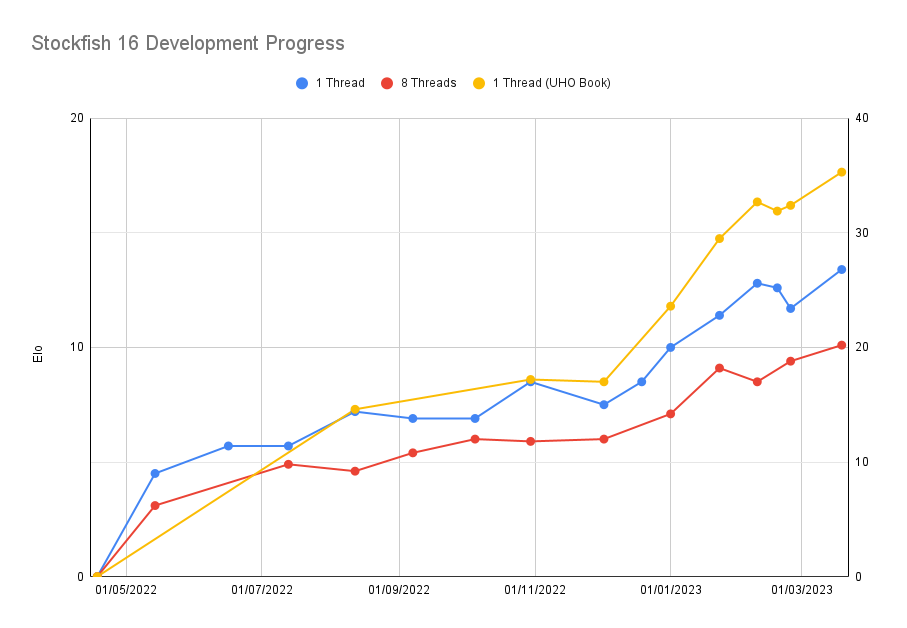
Task: Click the '20' label on left axis
Action: point(77,118)
